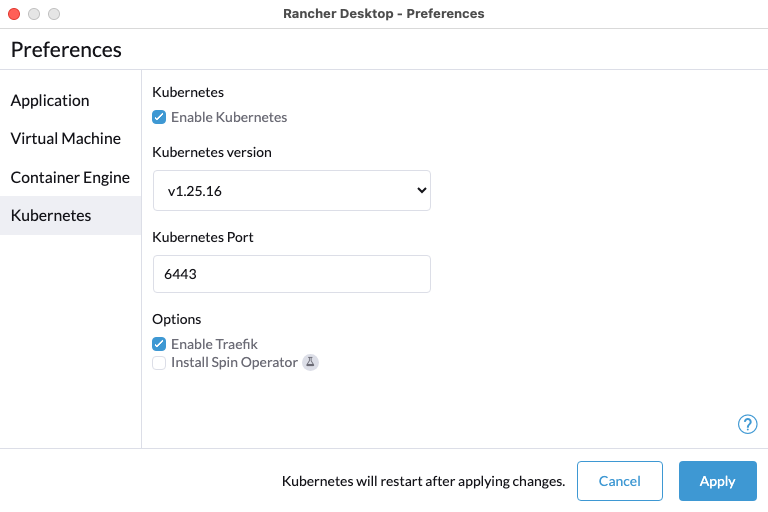This screenshot has width=768, height=512.
Task: Minimize the window using the yellow button
Action: (34, 14)
